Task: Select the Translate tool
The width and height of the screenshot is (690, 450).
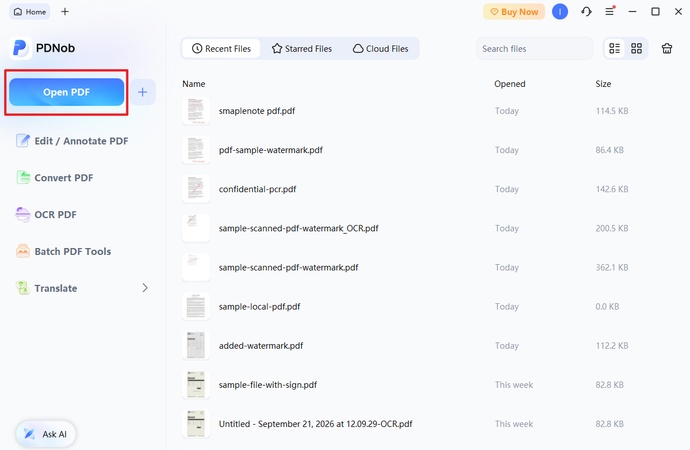Action: (x=47, y=288)
